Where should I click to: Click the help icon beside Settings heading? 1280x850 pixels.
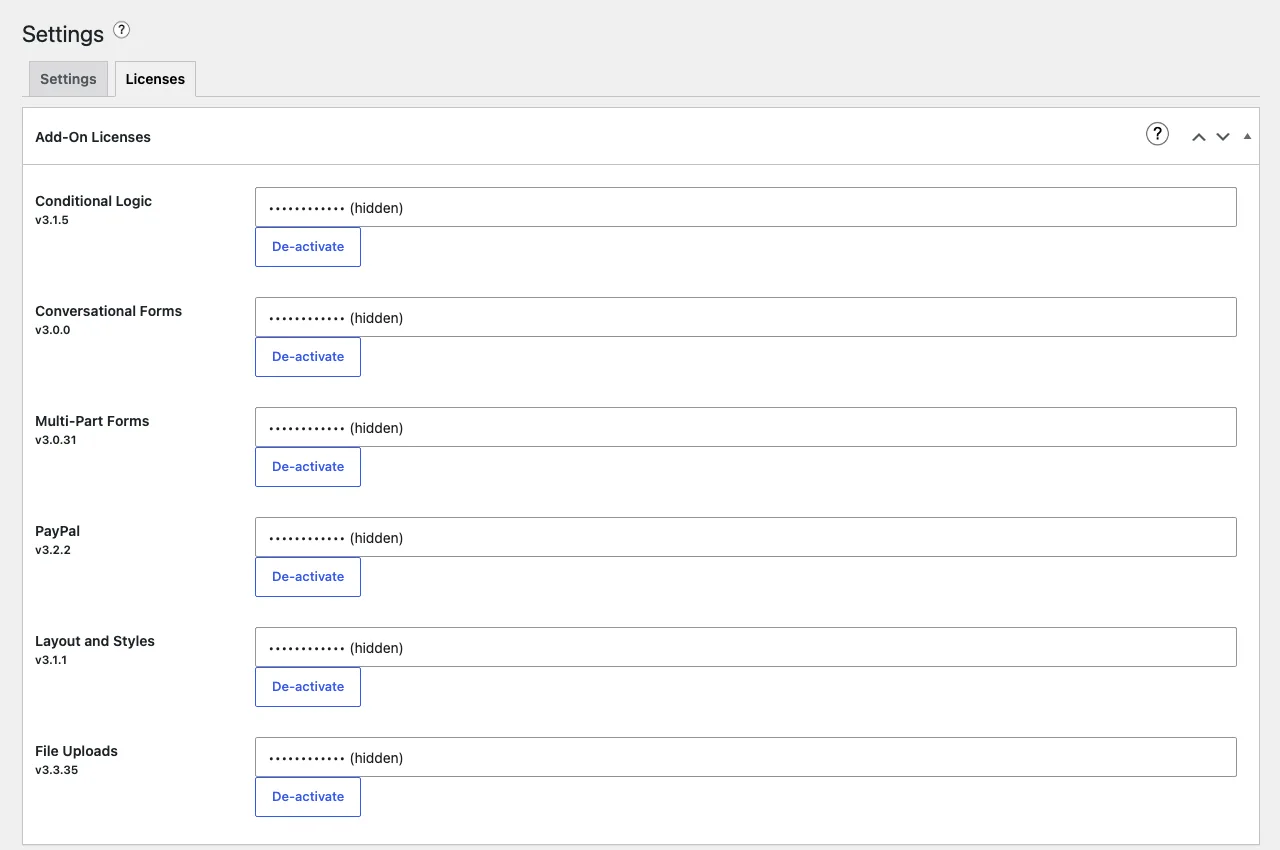click(x=121, y=30)
